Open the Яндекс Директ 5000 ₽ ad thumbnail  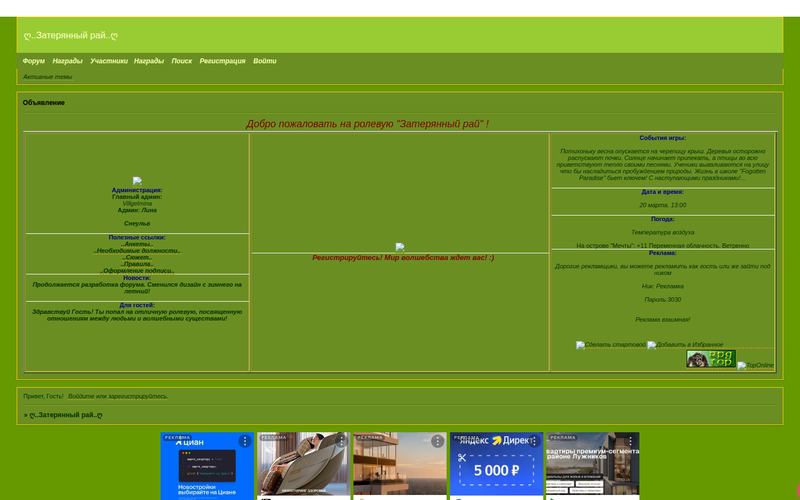(496, 468)
